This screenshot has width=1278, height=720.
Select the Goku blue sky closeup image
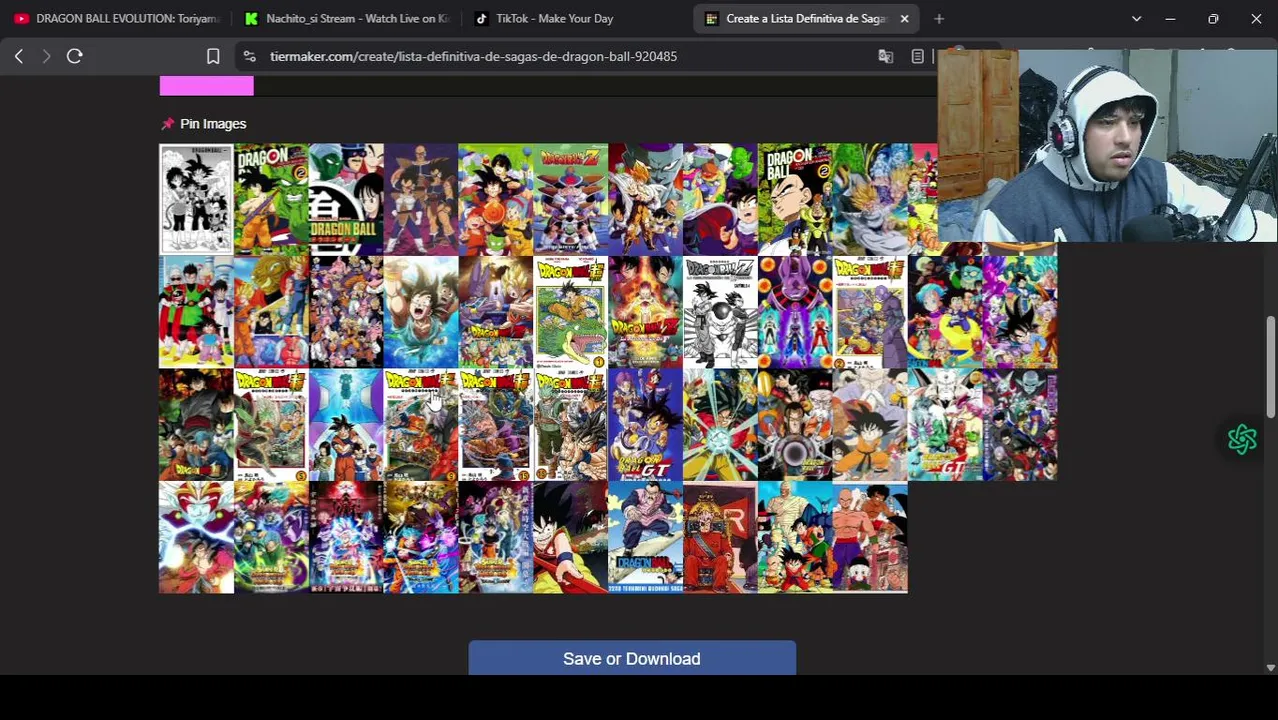(421, 312)
